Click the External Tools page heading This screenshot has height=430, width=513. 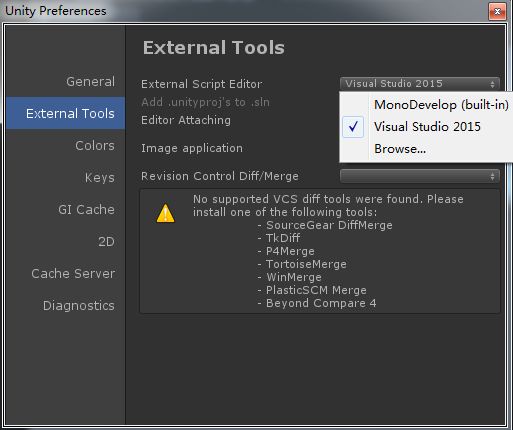(x=214, y=48)
